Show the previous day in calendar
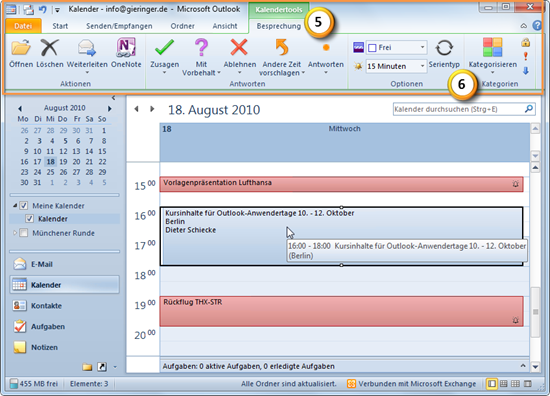Image resolution: width=550 pixels, height=396 pixels. coord(136,109)
